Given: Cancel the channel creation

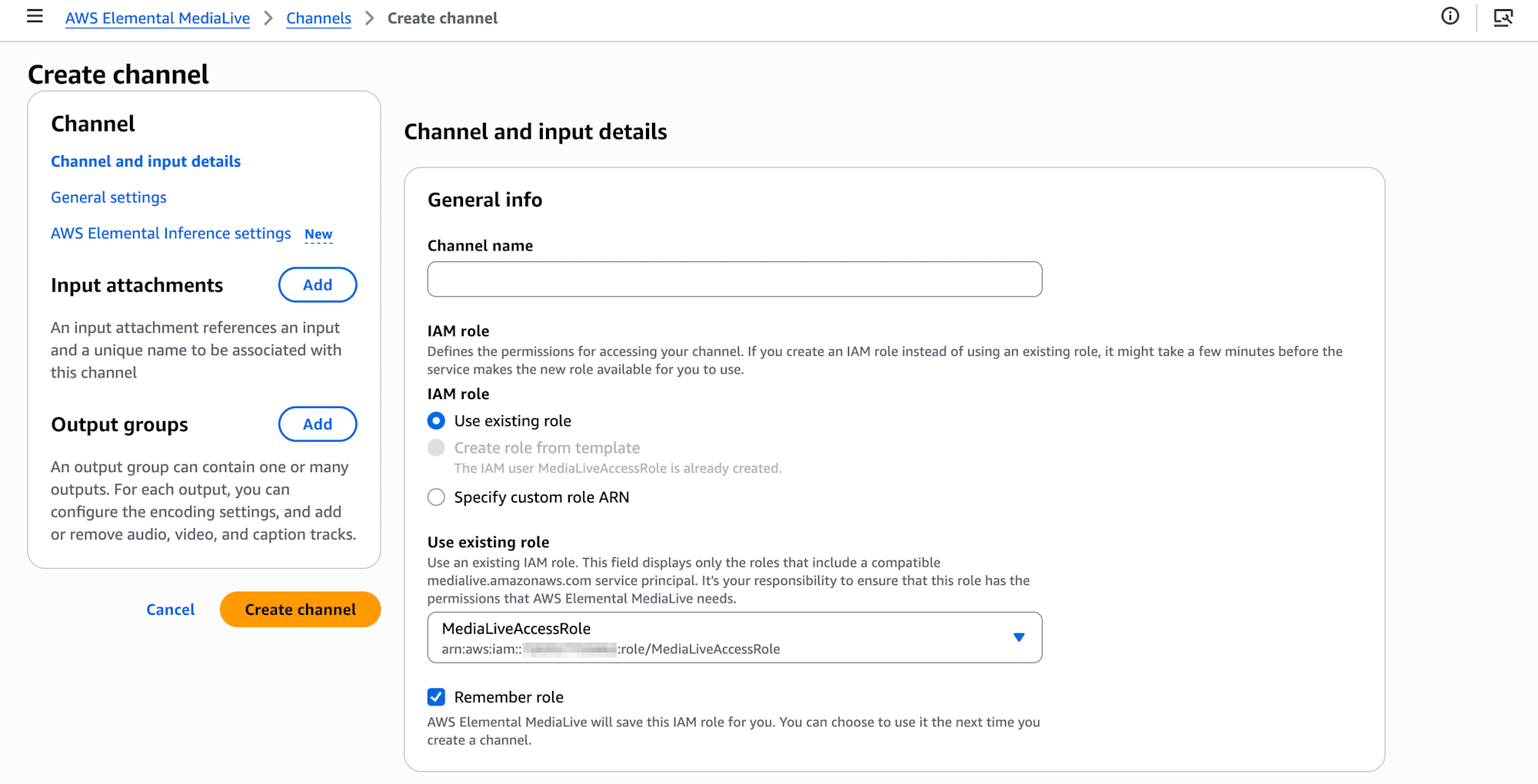Looking at the screenshot, I should pyautogui.click(x=170, y=610).
